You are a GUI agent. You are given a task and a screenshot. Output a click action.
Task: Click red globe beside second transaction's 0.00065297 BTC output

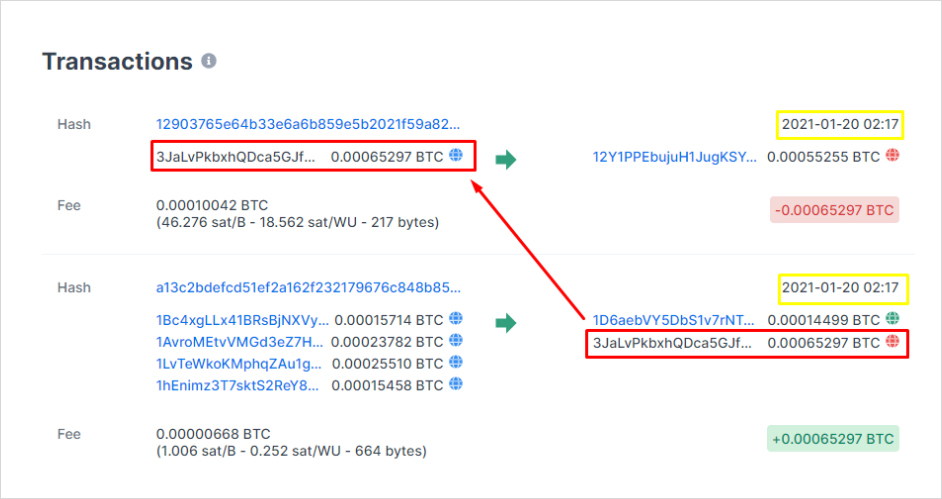point(893,341)
